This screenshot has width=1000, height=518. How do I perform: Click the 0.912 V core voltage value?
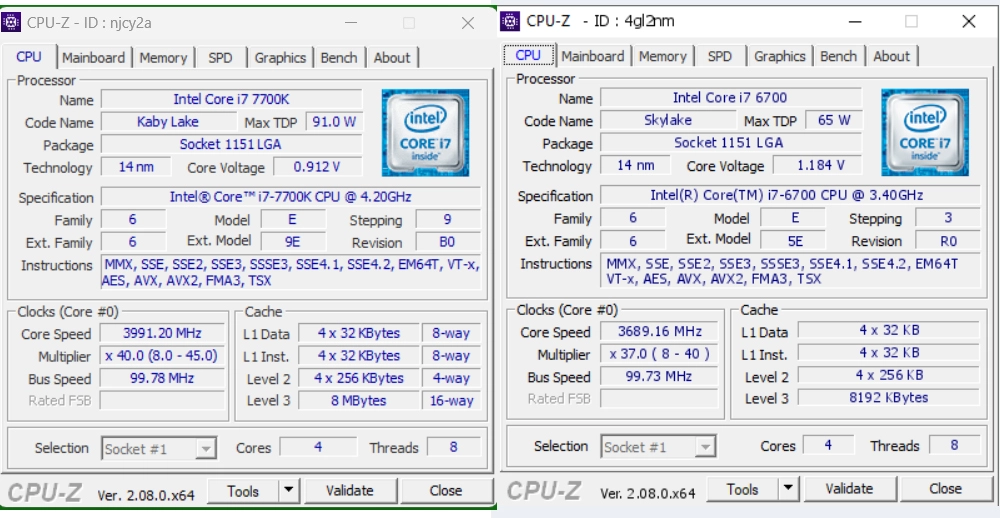point(318,167)
